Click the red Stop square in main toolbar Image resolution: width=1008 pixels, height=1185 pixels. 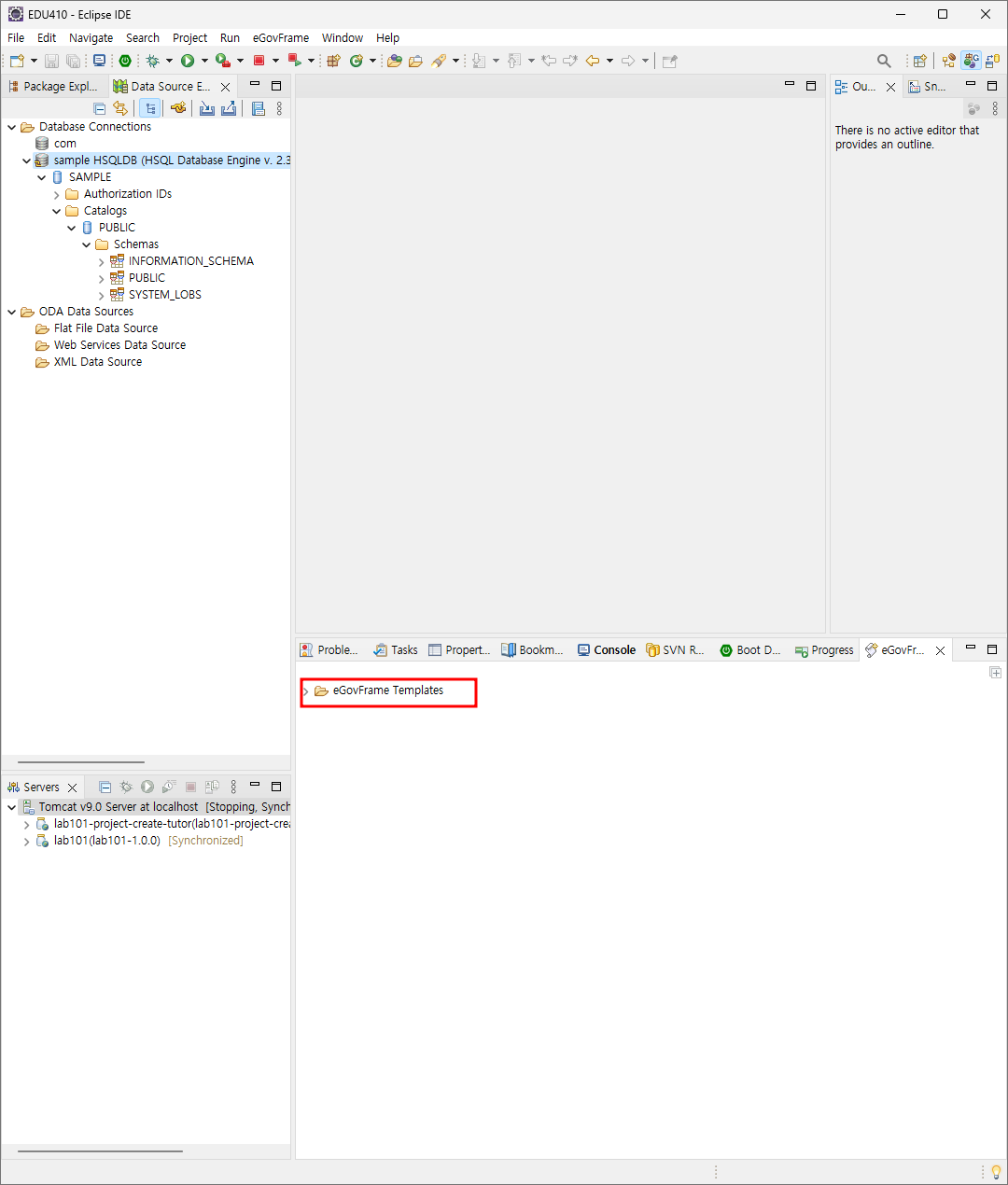259,61
